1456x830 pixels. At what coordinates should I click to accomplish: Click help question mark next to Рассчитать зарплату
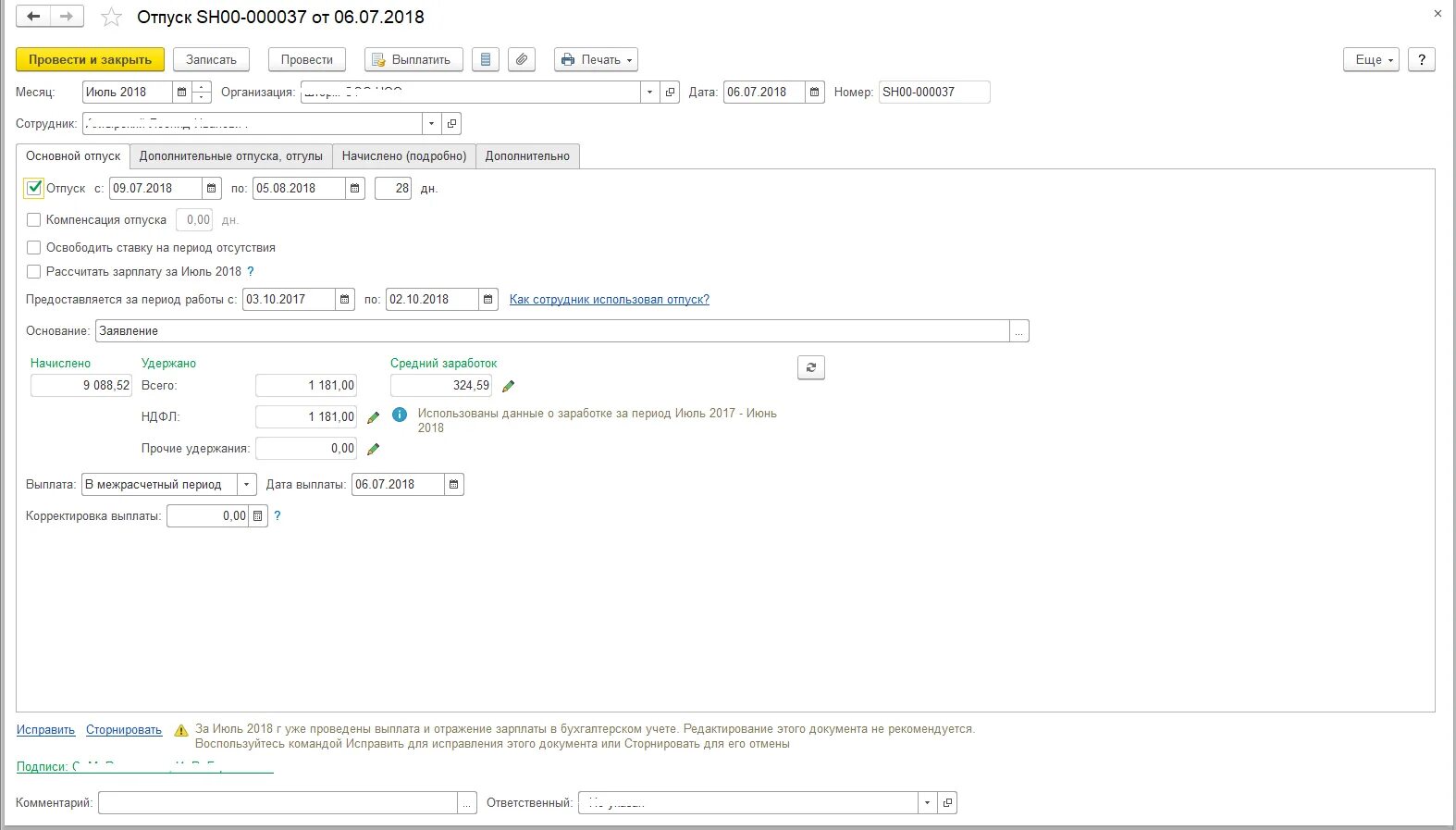251,271
